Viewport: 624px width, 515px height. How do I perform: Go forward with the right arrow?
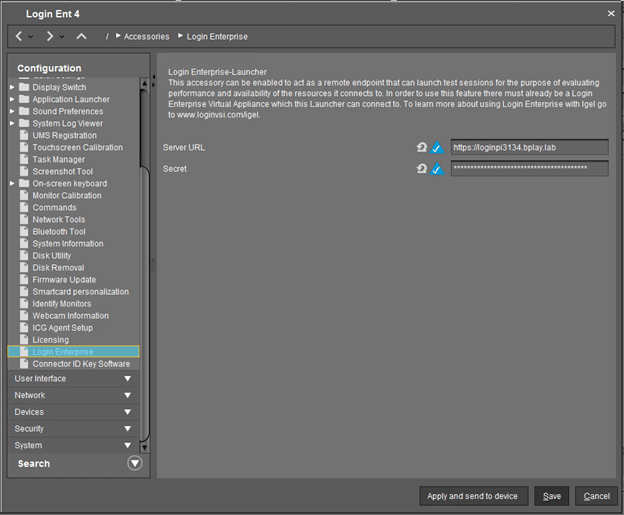(50, 36)
